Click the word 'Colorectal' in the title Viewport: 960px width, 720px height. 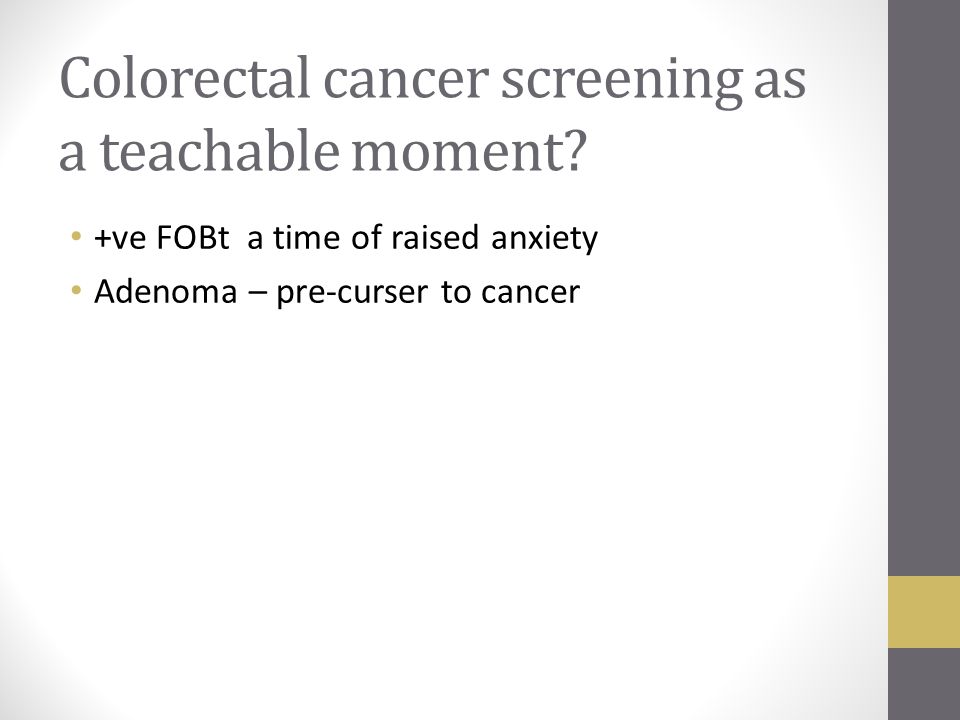pos(184,78)
